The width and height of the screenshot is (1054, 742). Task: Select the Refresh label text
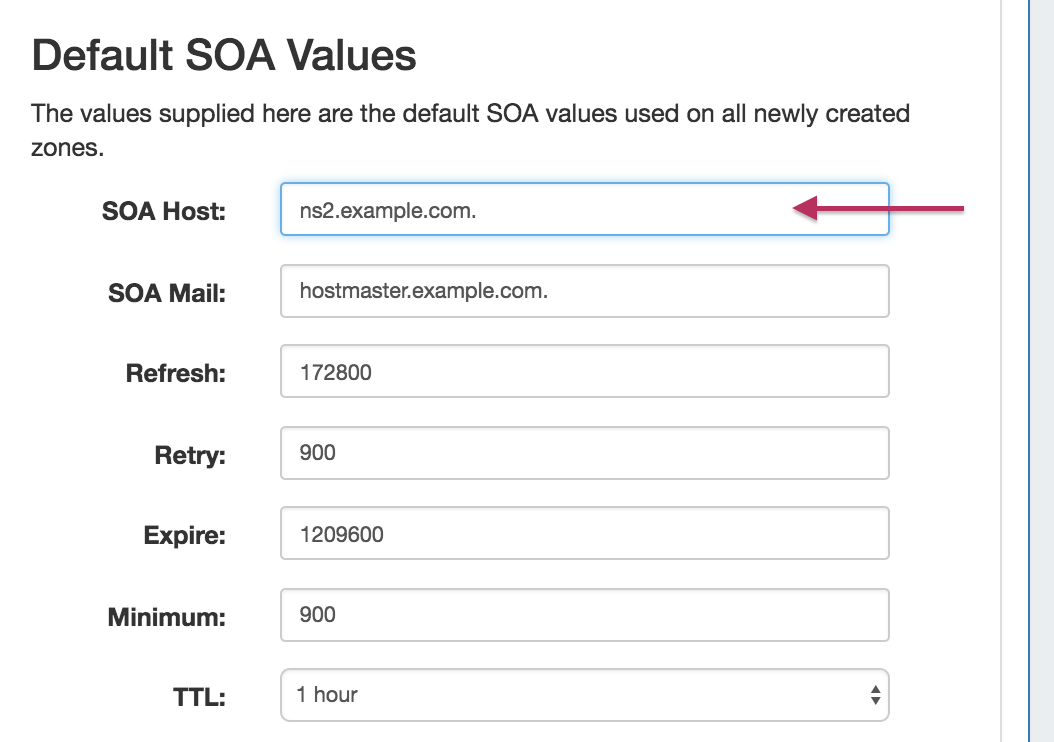pyautogui.click(x=175, y=373)
